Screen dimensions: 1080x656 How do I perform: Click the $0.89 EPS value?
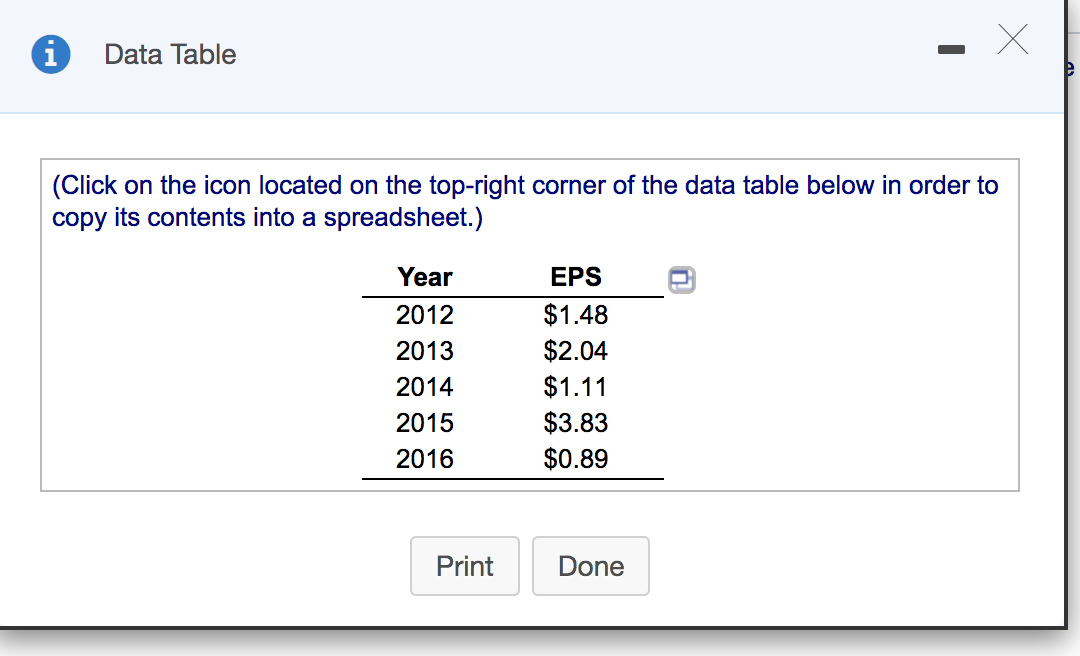(x=576, y=459)
